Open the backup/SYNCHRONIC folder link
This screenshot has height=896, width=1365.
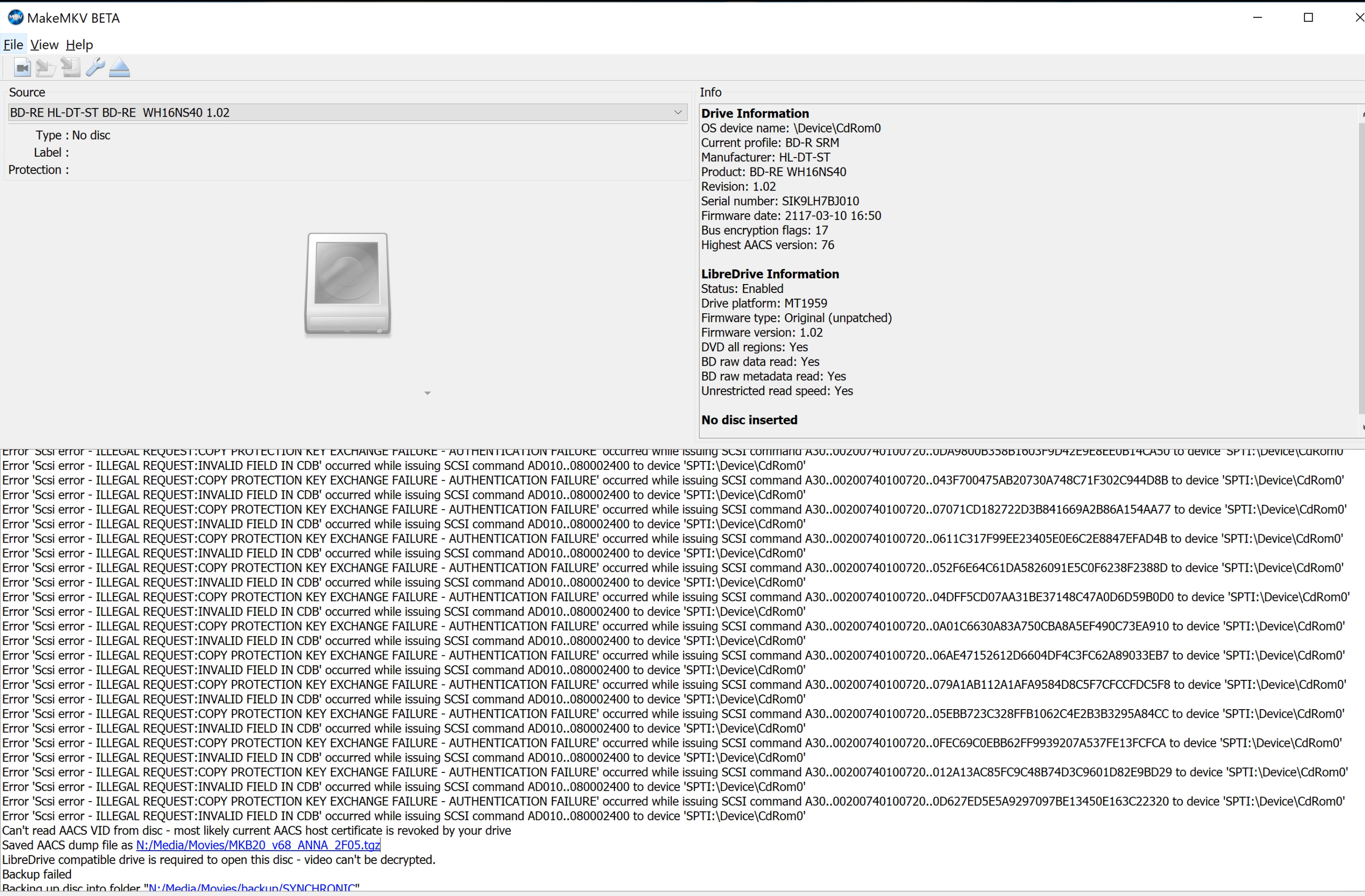coord(252,888)
